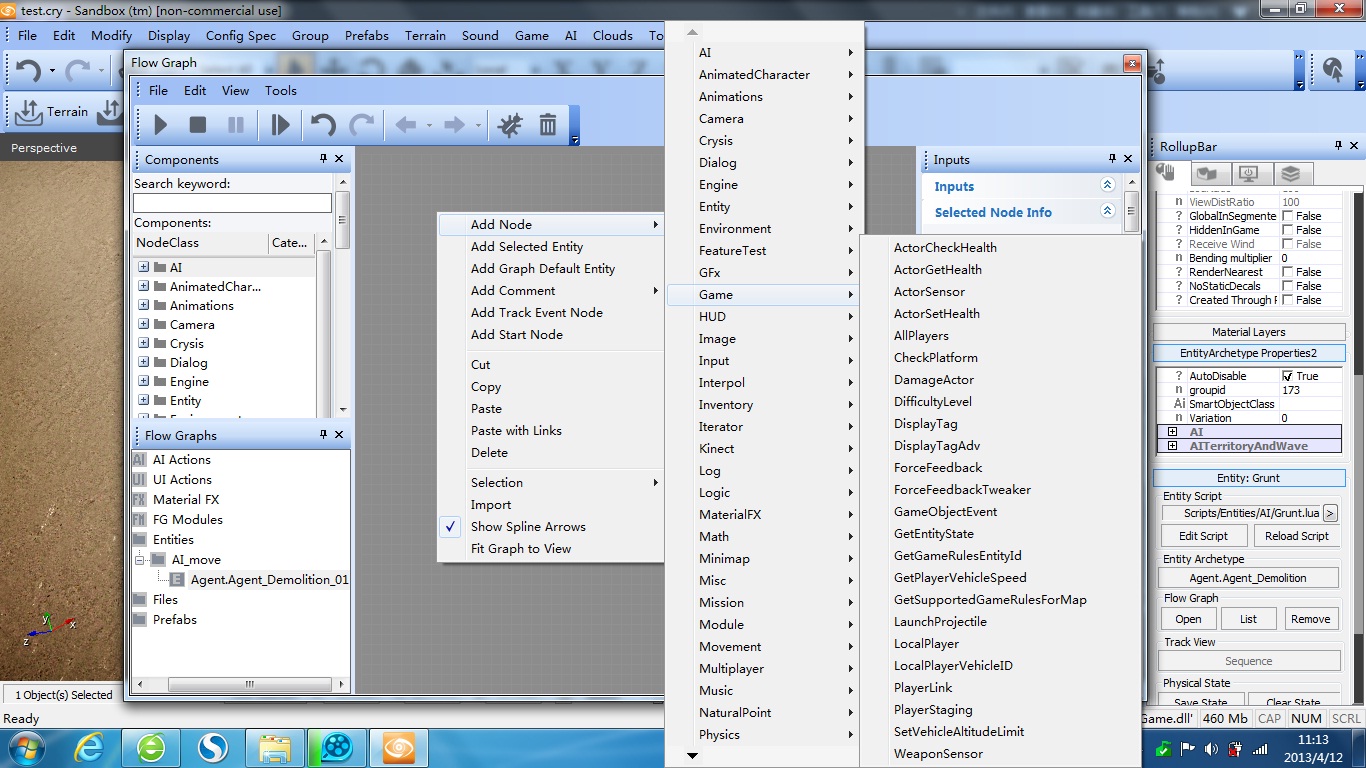Pin the RollupBar panel

pos(1338,145)
